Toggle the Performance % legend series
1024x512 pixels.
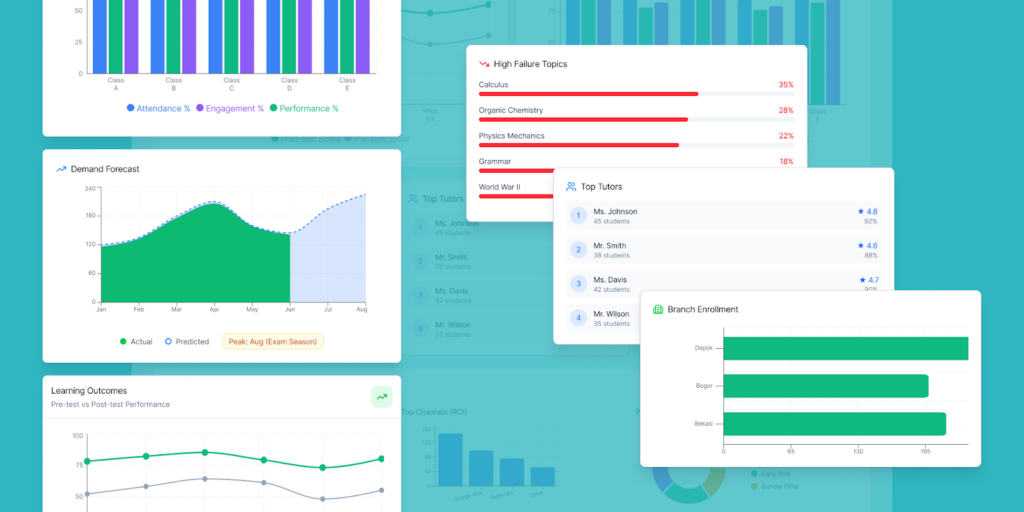pos(304,108)
